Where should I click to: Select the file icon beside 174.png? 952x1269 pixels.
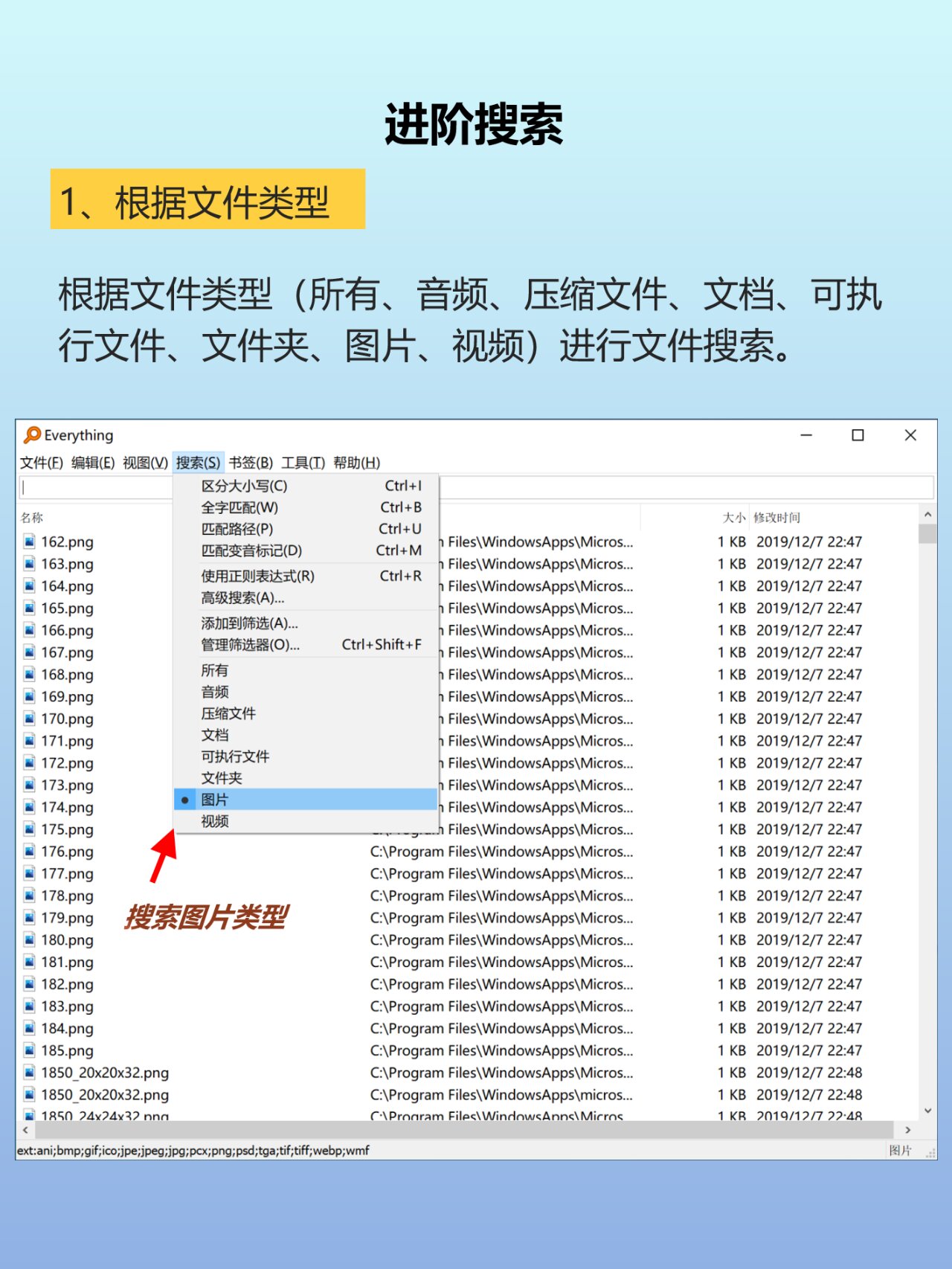click(x=29, y=807)
